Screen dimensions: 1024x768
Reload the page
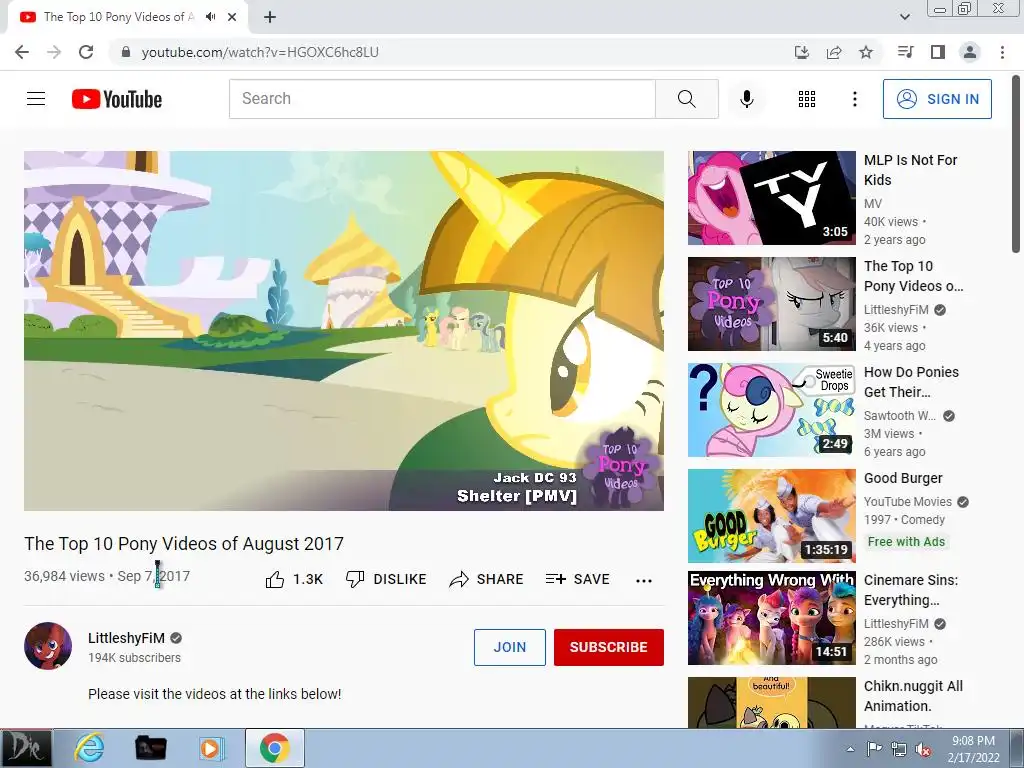[86, 52]
